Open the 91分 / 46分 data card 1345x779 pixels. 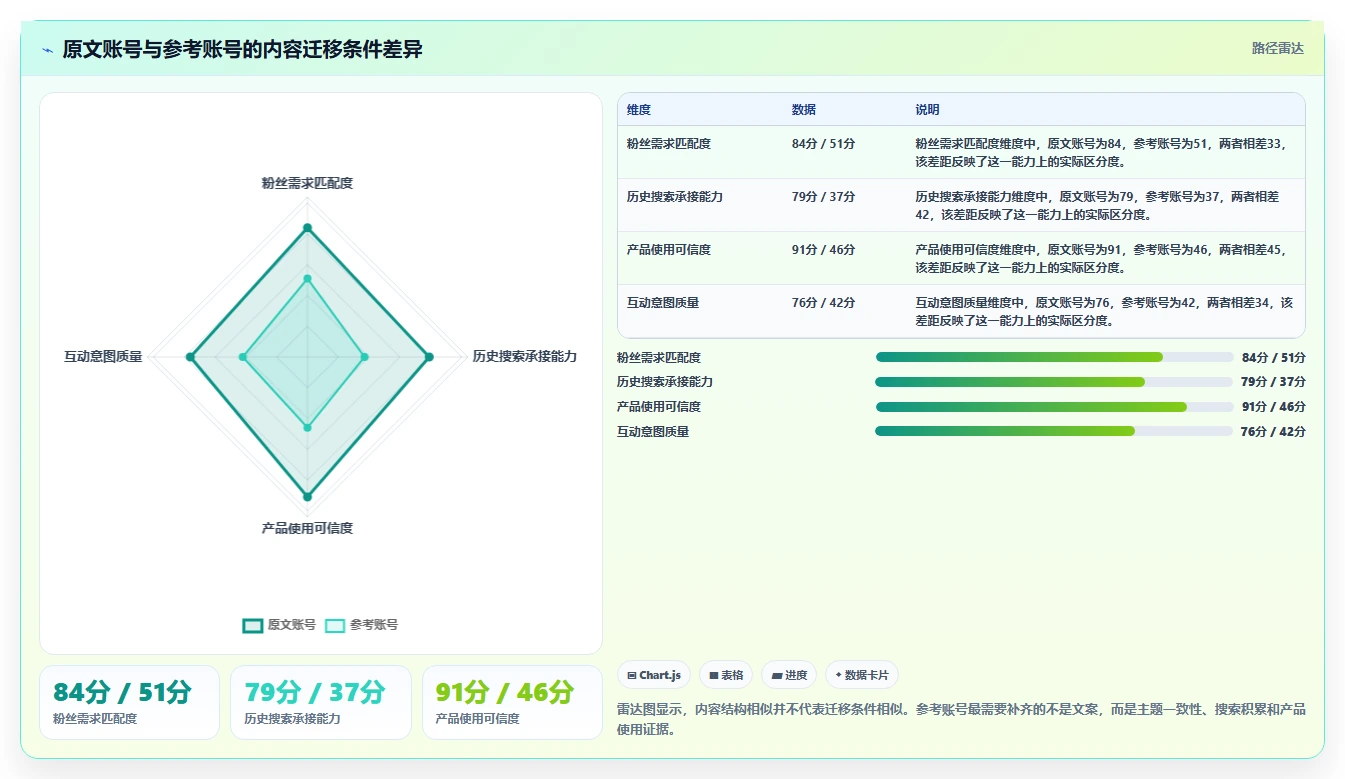[x=512, y=702]
